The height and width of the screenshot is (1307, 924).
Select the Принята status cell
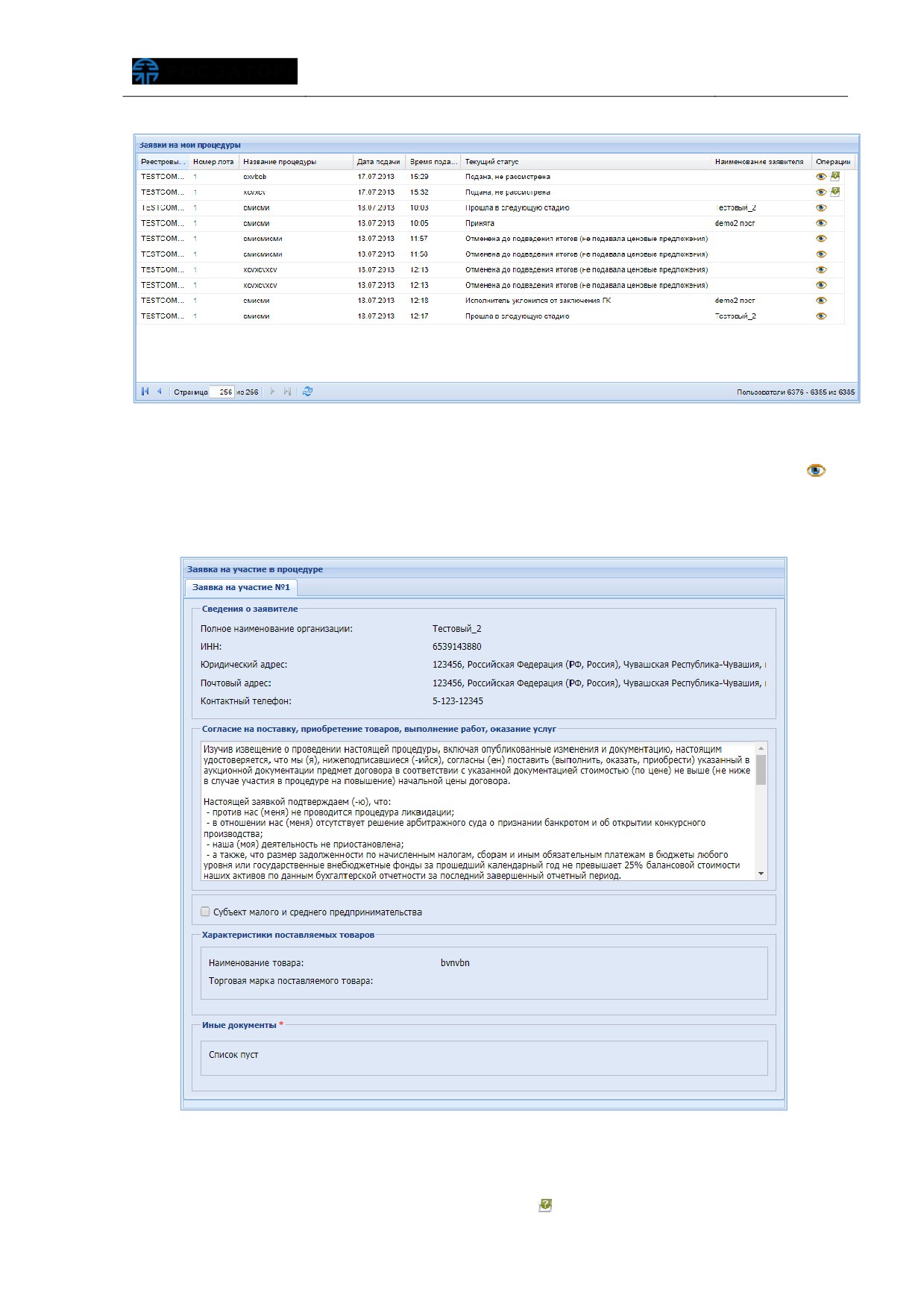point(480,223)
